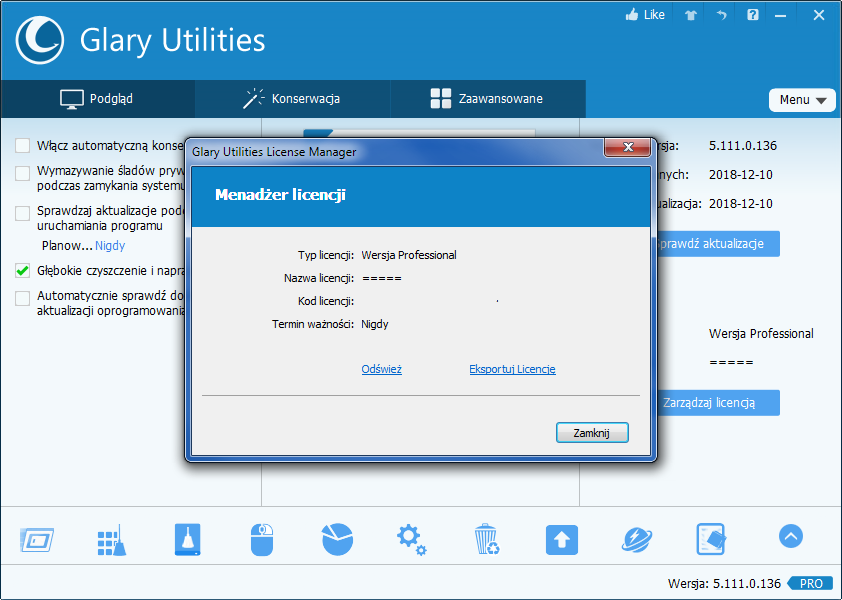
Task: Click version number 5.111.0.136 in right panel
Action: (x=743, y=146)
